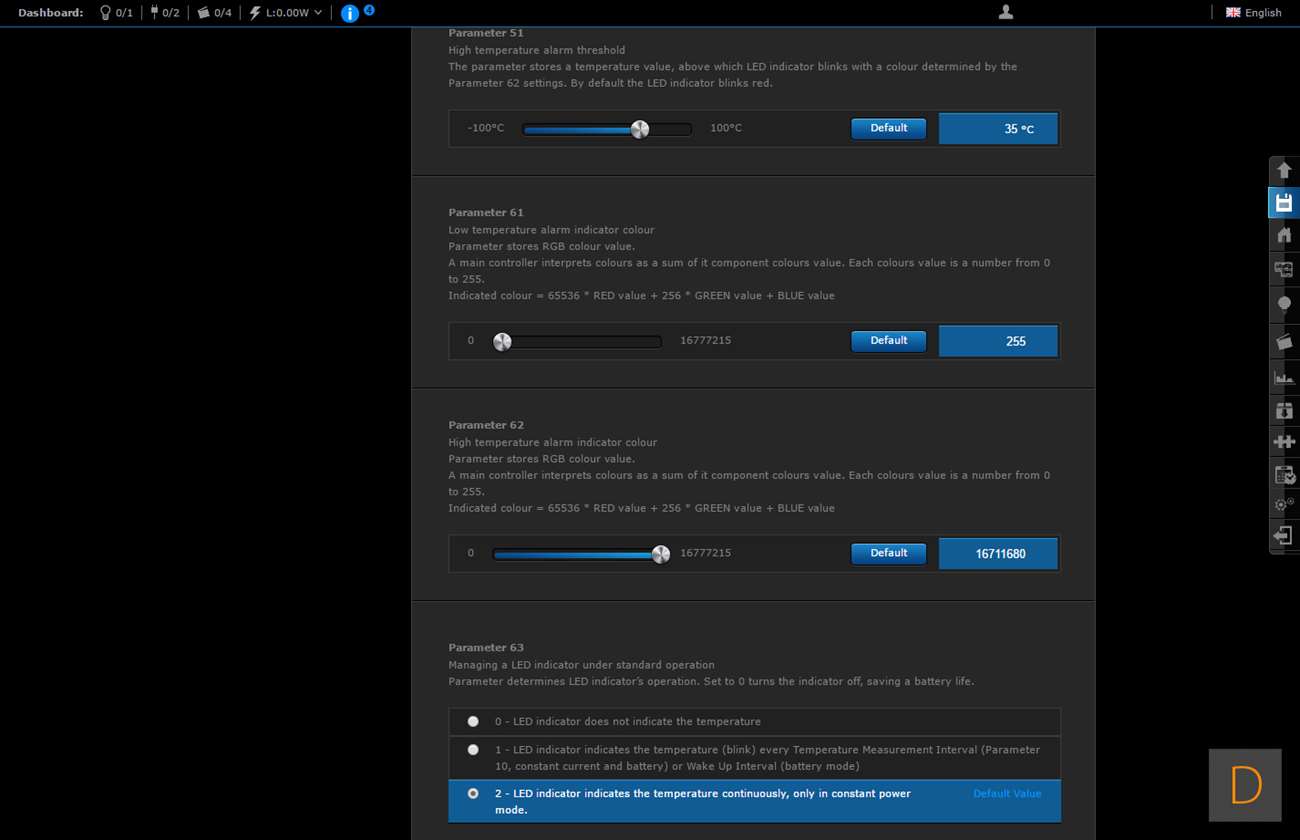Click the dashboard lights counter 0/1
This screenshot has width=1300, height=840.
coord(115,13)
